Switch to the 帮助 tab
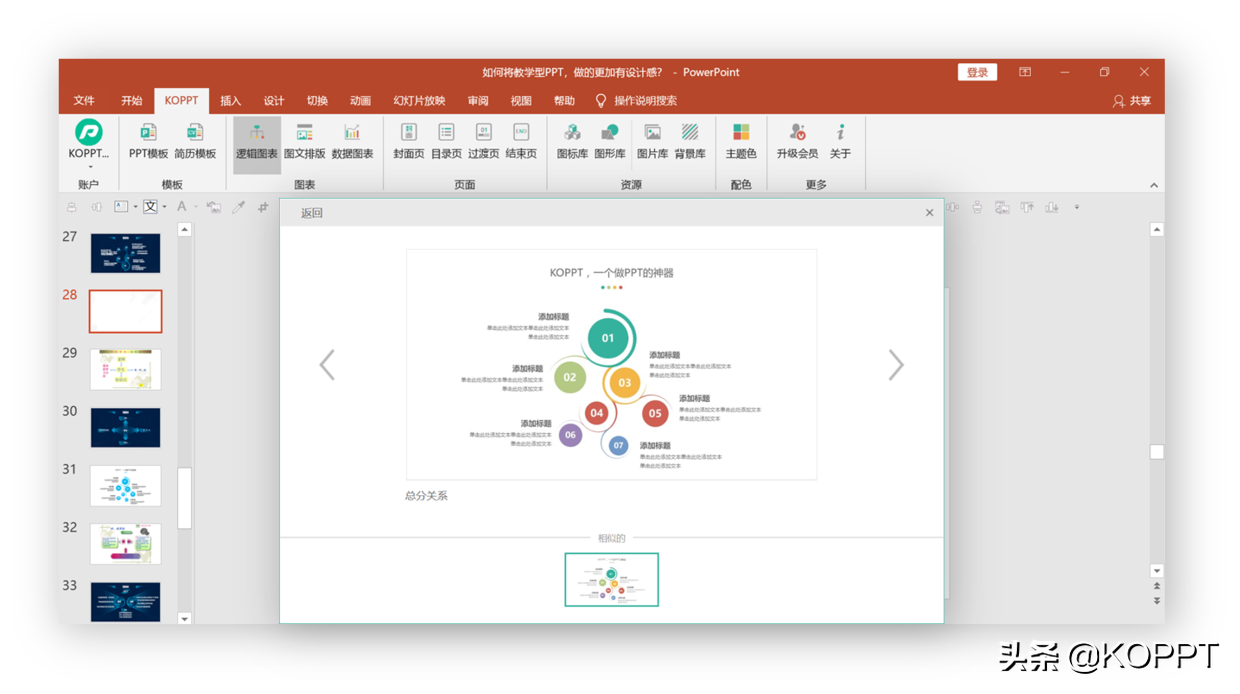Image resolution: width=1240 pixels, height=694 pixels. click(x=564, y=101)
